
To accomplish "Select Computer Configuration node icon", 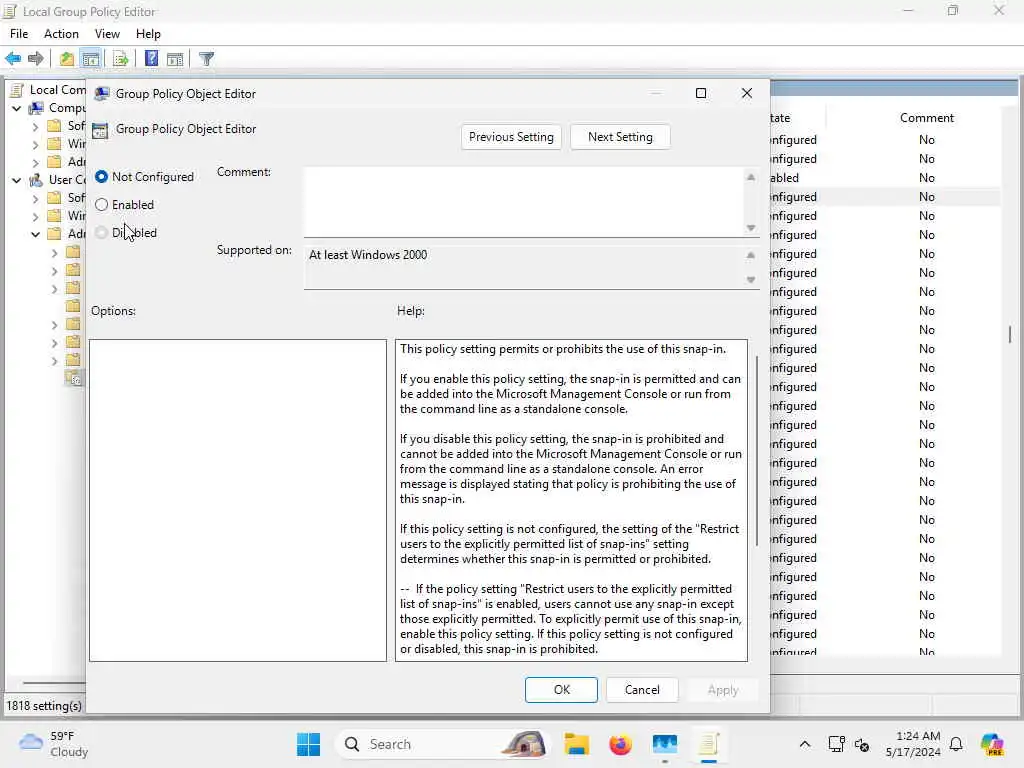I will point(37,108).
